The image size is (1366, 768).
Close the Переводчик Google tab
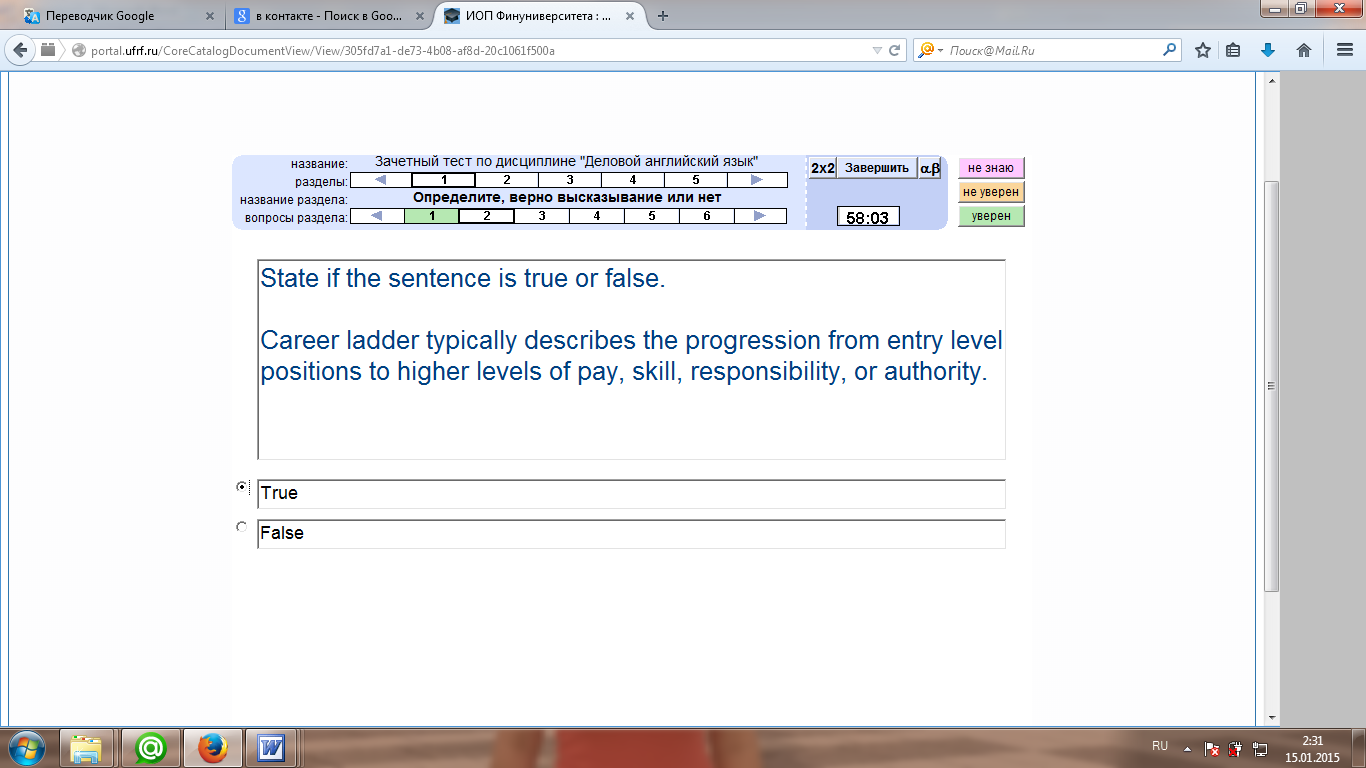click(x=209, y=16)
